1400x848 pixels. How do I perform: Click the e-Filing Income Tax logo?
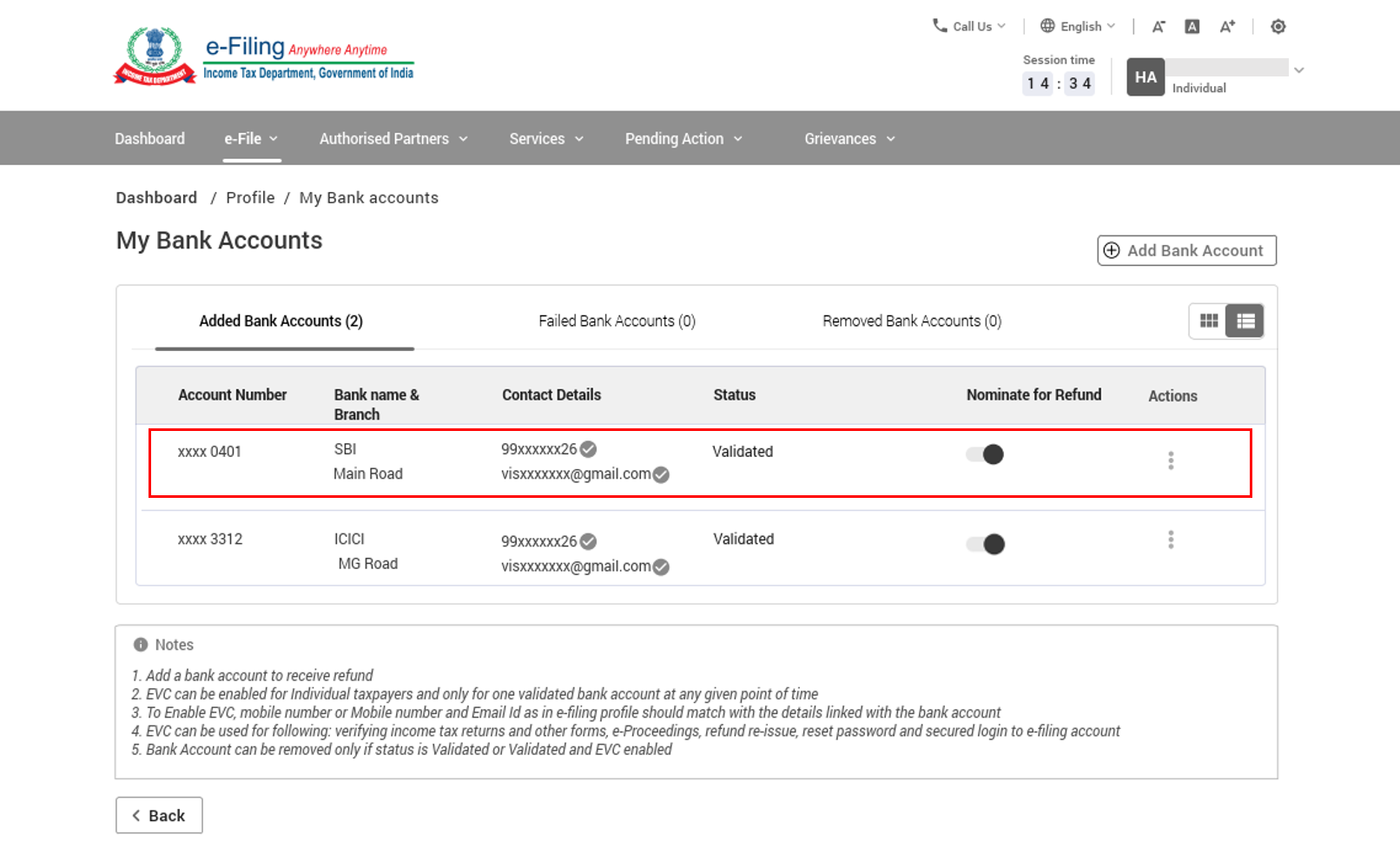[264, 57]
